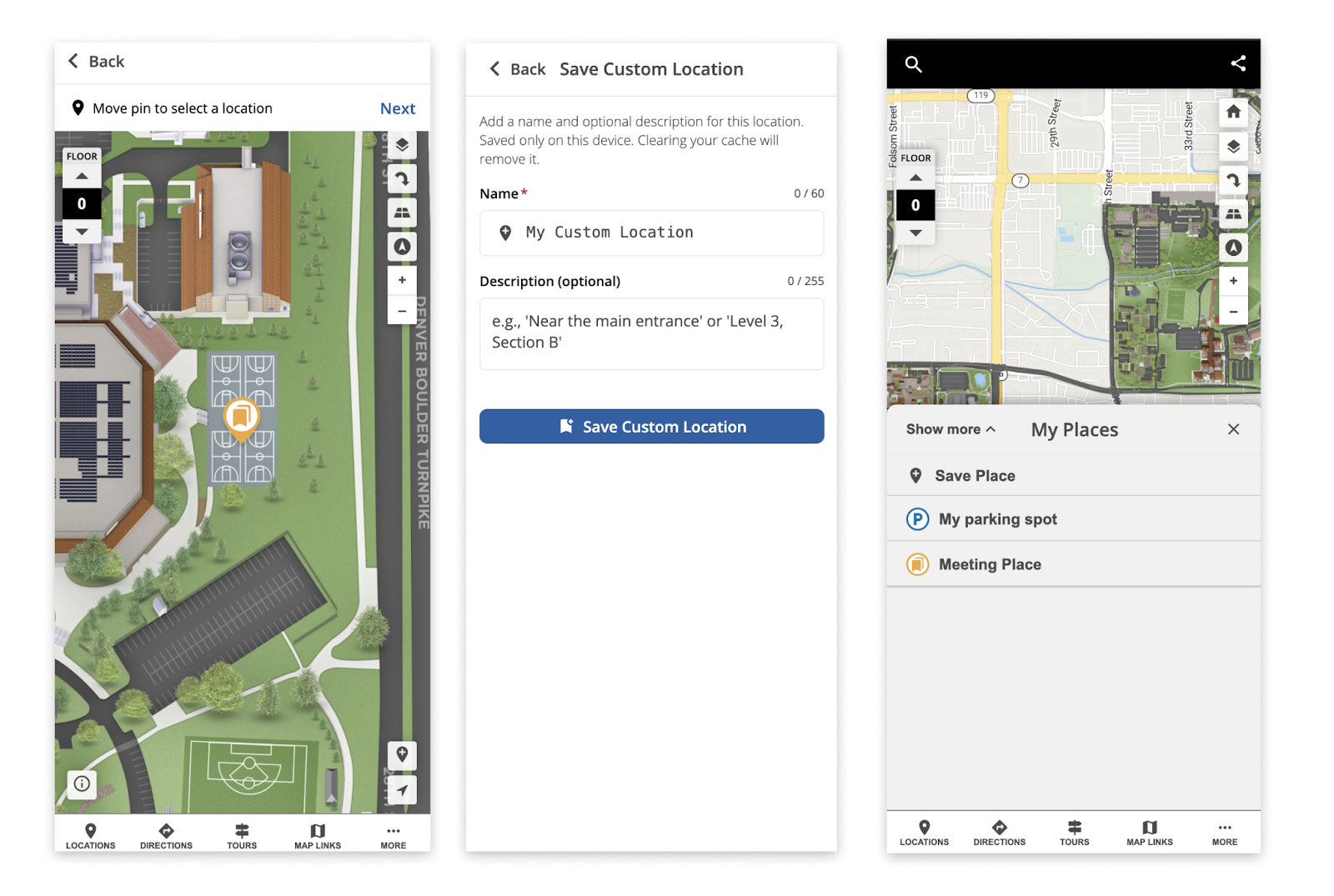Click the home icon on right map
The width and height of the screenshot is (1334, 896).
tap(1233, 112)
